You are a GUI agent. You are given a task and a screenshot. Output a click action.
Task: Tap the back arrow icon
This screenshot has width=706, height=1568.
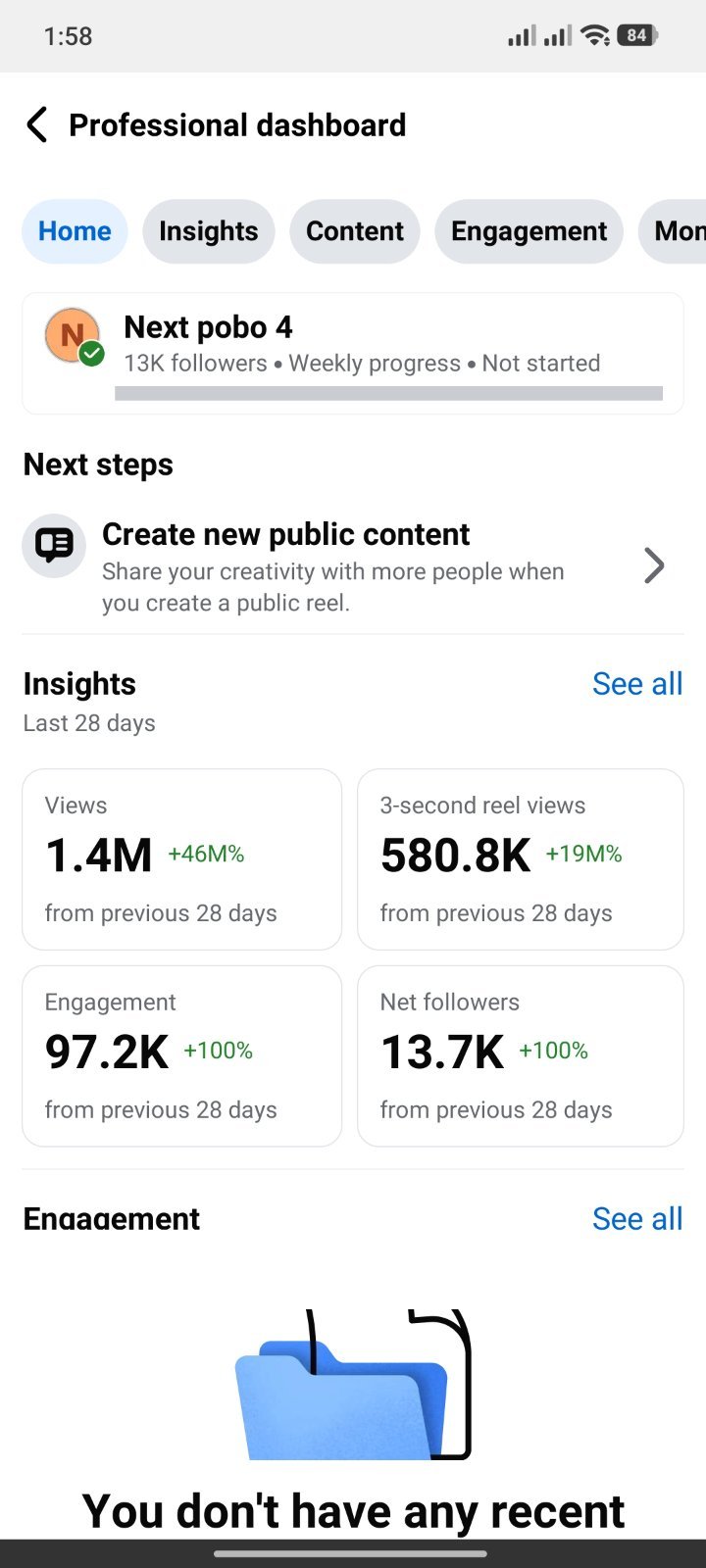point(37,125)
